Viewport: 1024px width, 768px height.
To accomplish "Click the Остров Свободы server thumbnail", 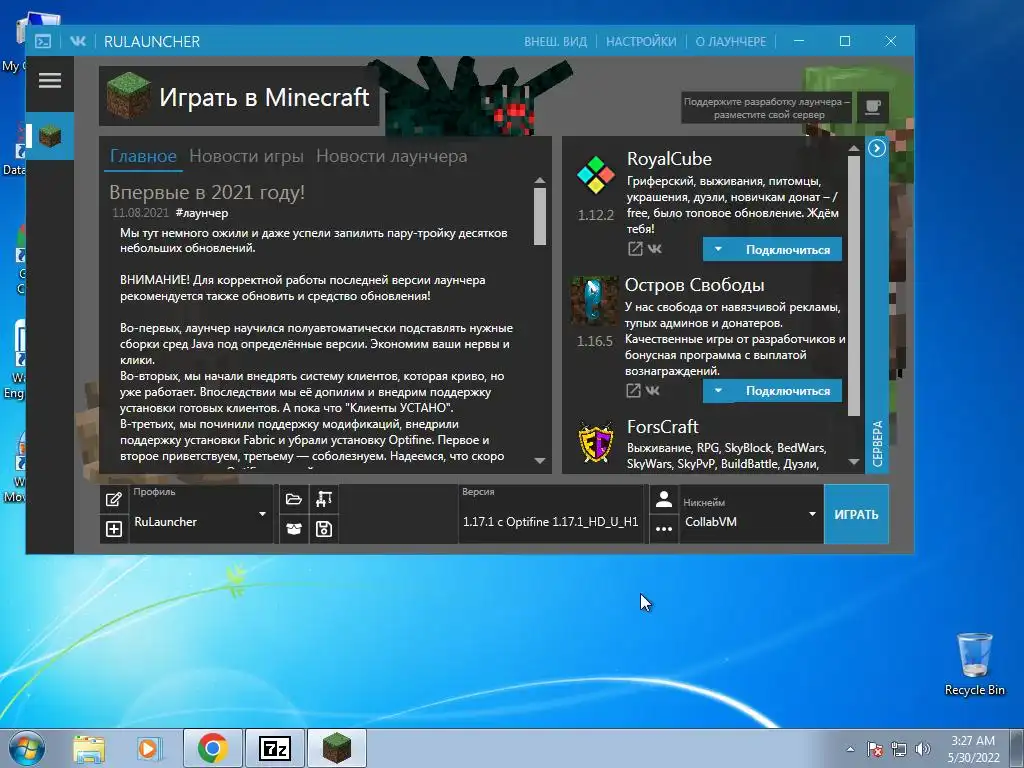I will pos(594,300).
